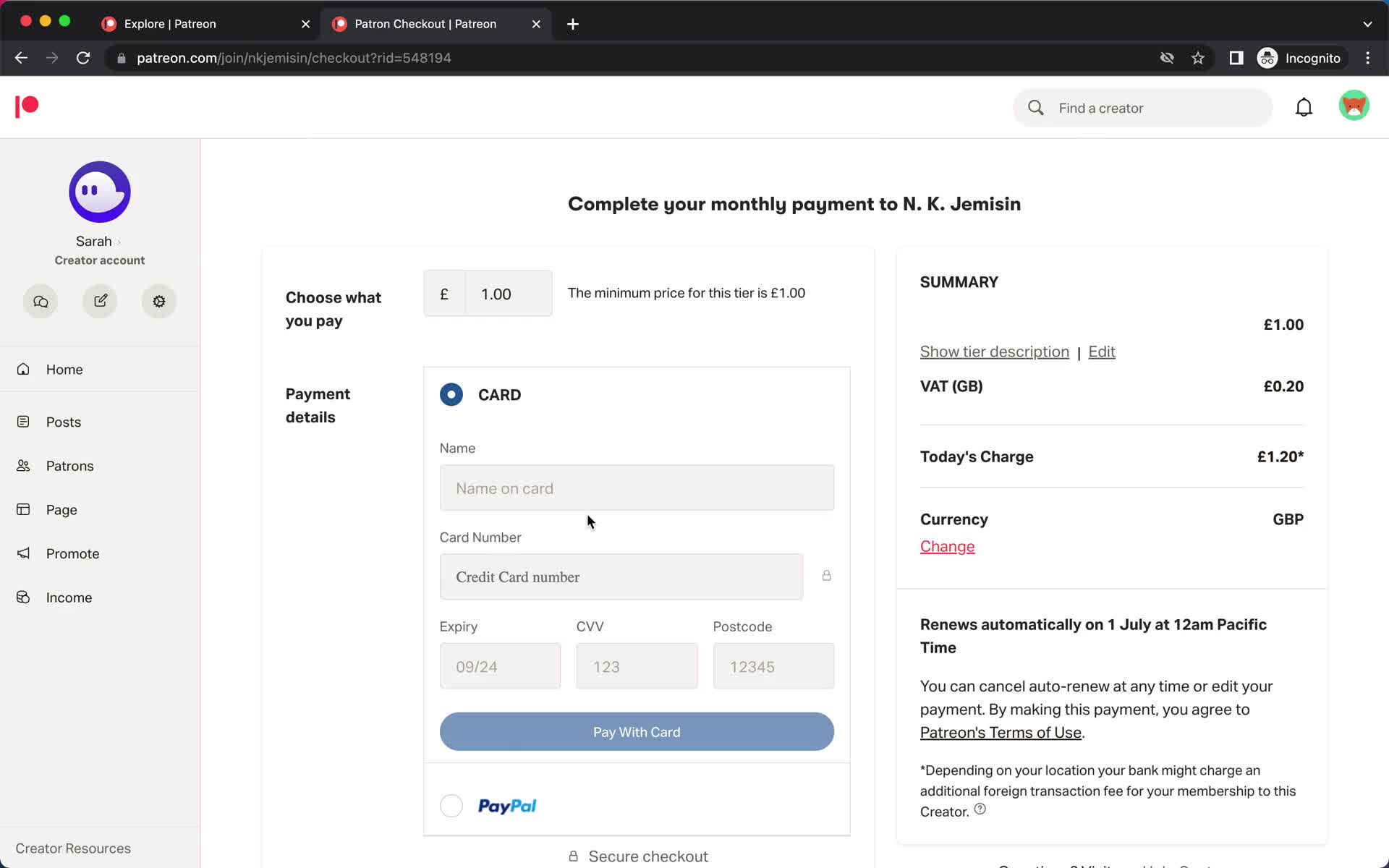Click the lock icon beside Card Number
This screenshot has width=1389, height=868.
[x=826, y=576]
